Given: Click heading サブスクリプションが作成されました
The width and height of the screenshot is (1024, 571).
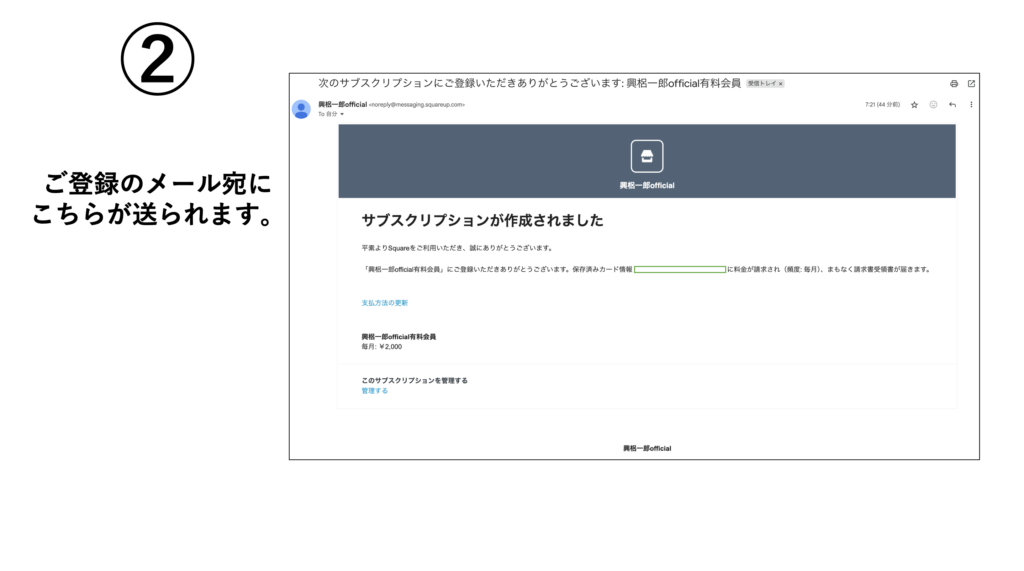Looking at the screenshot, I should [x=482, y=221].
